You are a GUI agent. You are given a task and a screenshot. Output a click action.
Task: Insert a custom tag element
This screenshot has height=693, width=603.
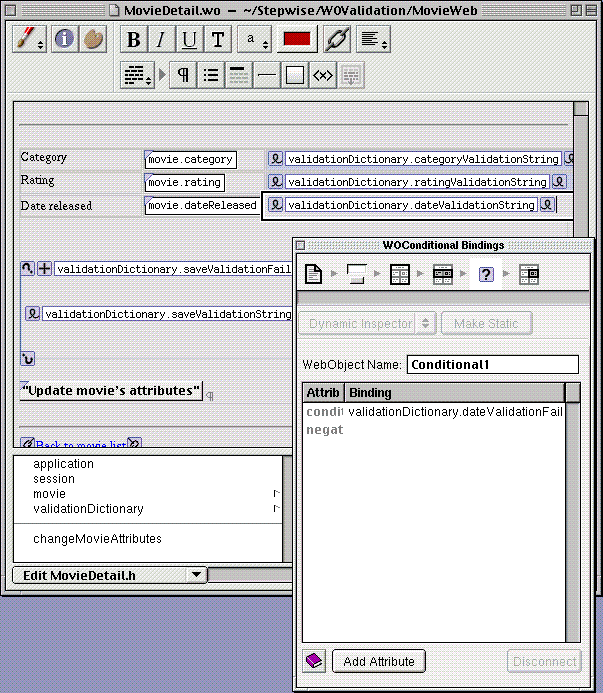click(322, 75)
